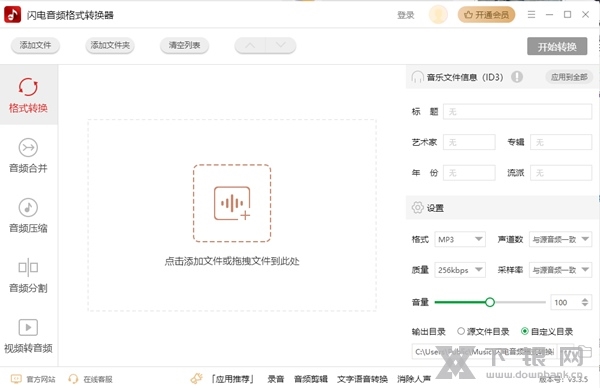This screenshot has height=388, width=600.
Task: Open the hamburger menu icon in title bar
Action: [x=531, y=15]
